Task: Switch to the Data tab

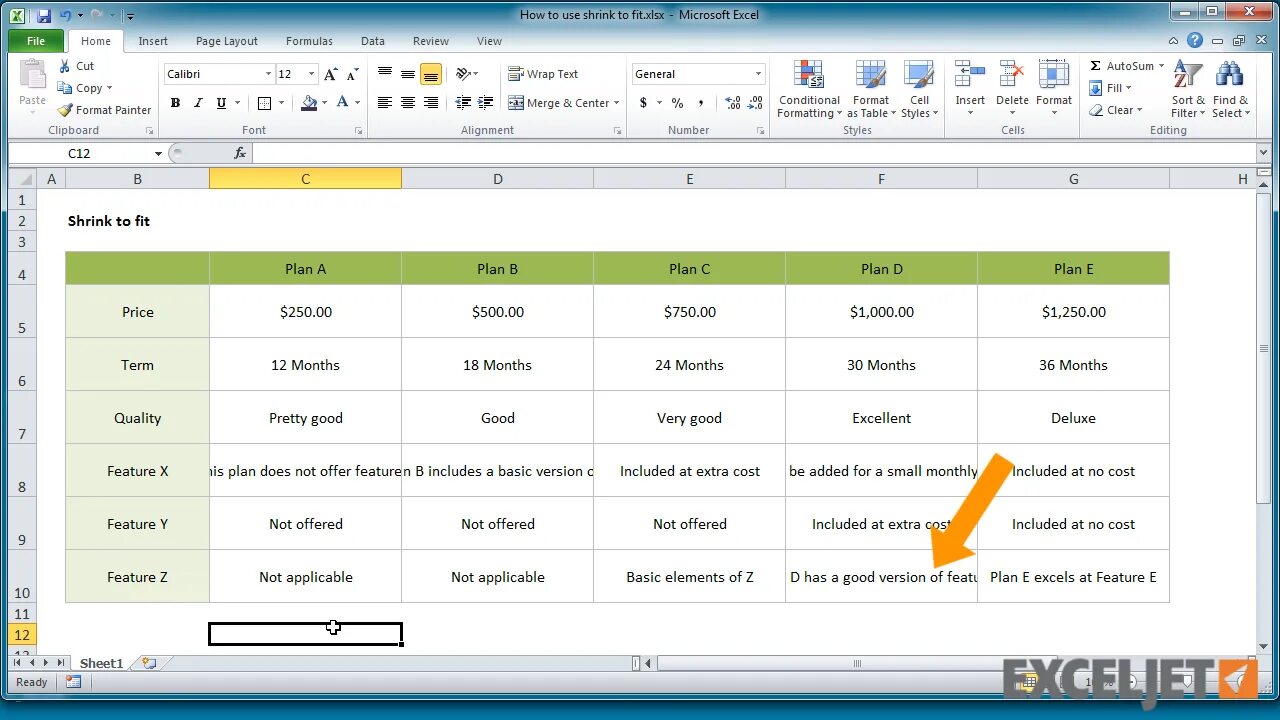Action: tap(373, 41)
